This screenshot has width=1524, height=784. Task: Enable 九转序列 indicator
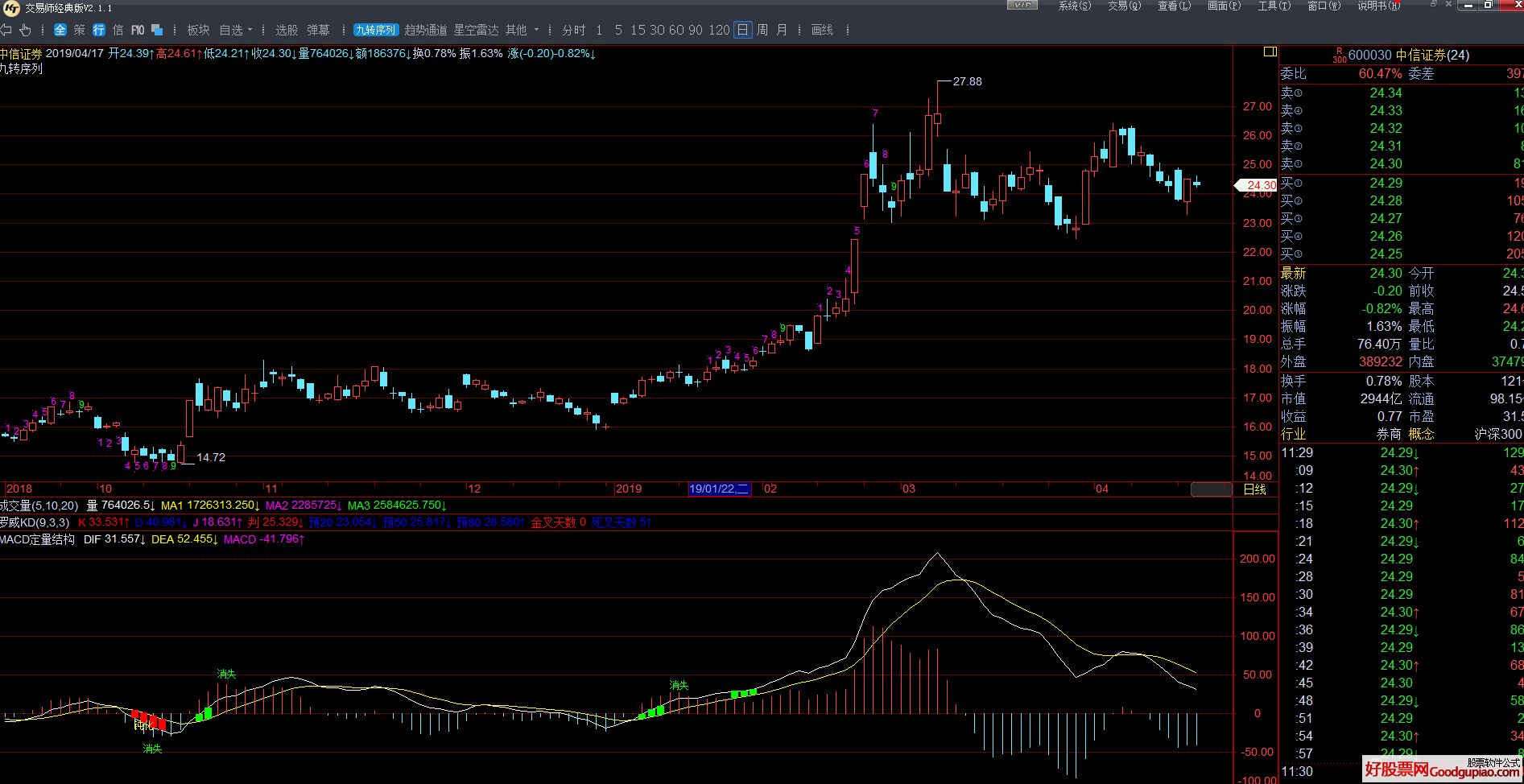coord(376,31)
